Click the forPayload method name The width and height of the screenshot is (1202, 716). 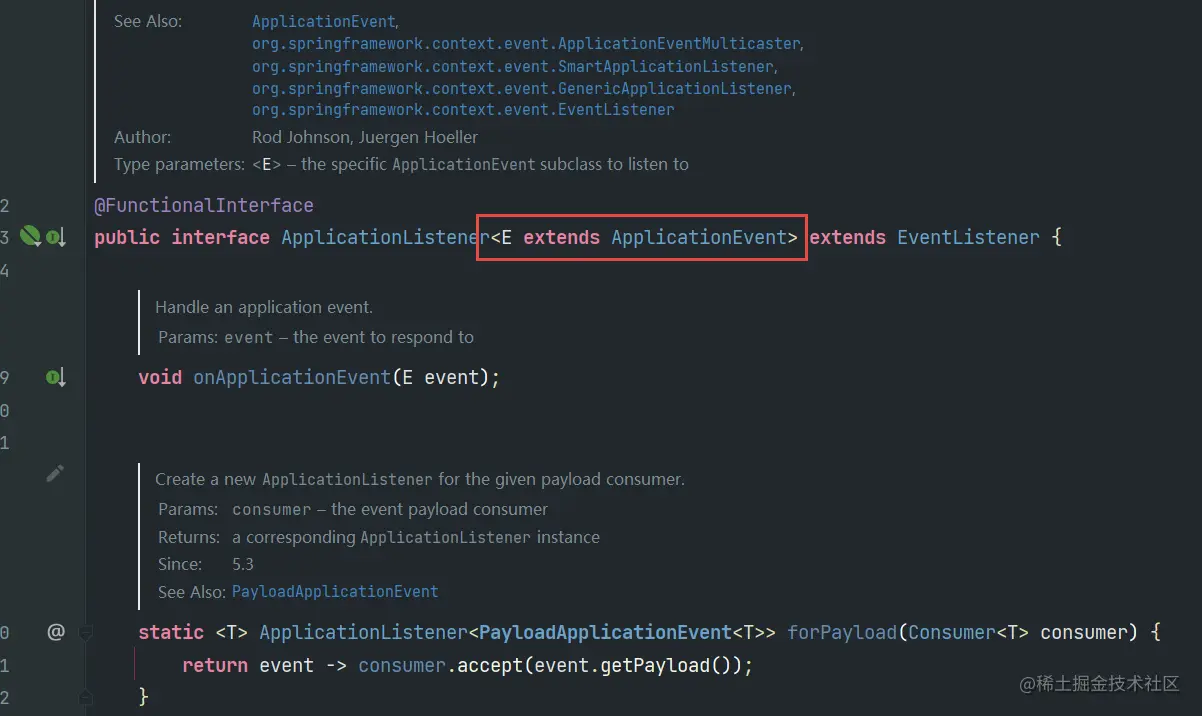(842, 633)
